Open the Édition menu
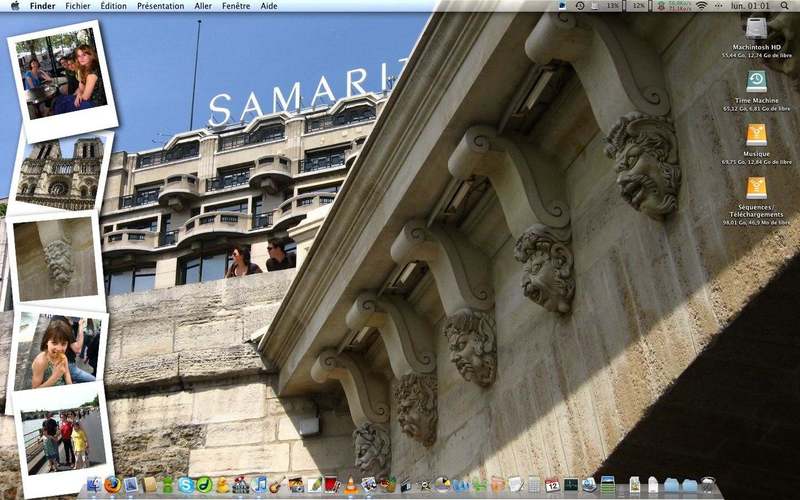 (x=113, y=6)
